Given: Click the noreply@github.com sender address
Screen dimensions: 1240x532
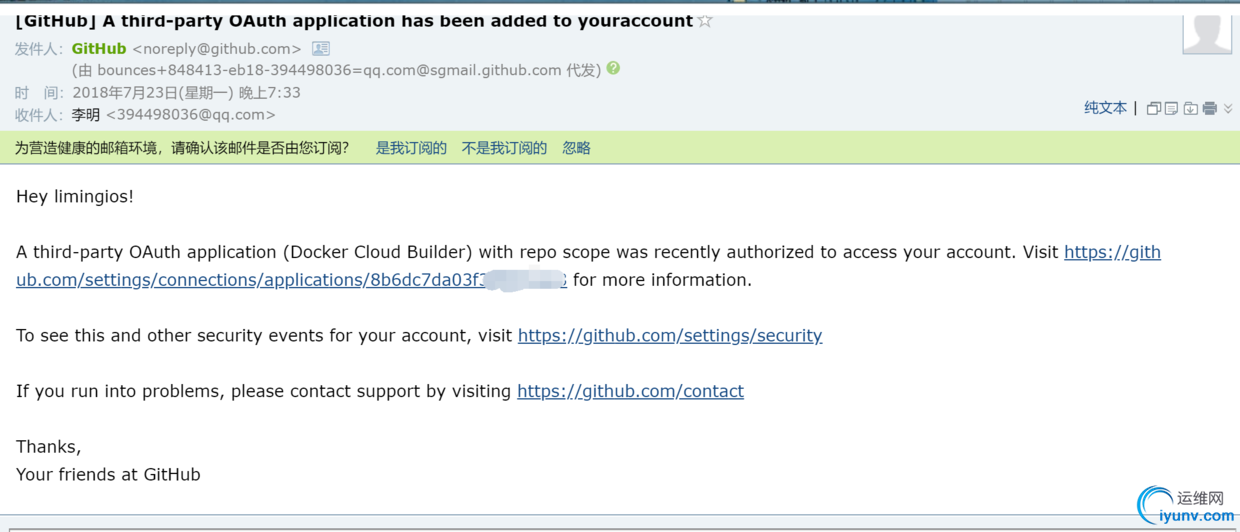Looking at the screenshot, I should click(217, 49).
